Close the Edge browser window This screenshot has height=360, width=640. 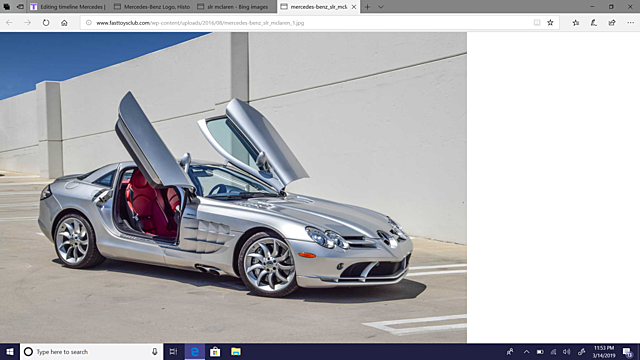coord(630,7)
